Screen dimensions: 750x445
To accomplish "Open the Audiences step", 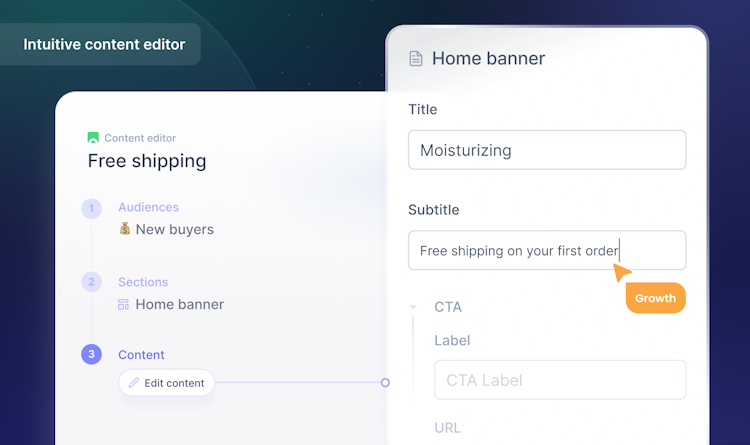I will pos(148,207).
